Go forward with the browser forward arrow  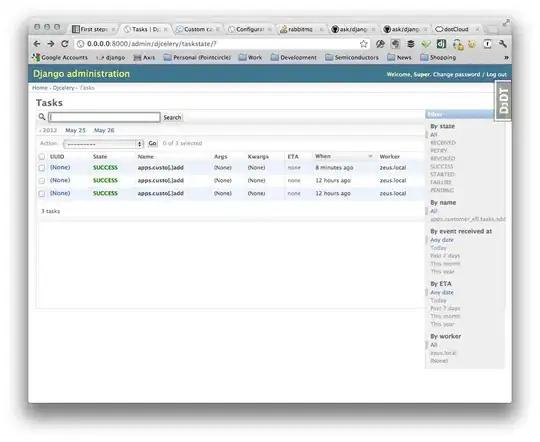pyautogui.click(x=51, y=44)
